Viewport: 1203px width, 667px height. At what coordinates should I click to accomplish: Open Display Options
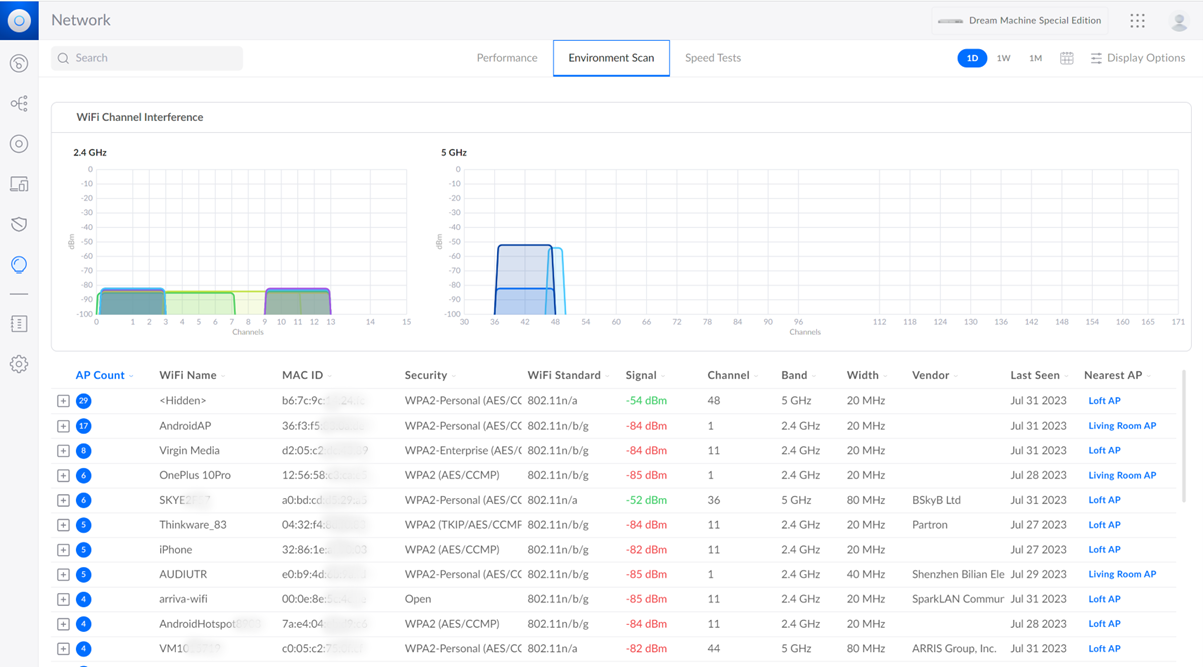tap(1137, 58)
